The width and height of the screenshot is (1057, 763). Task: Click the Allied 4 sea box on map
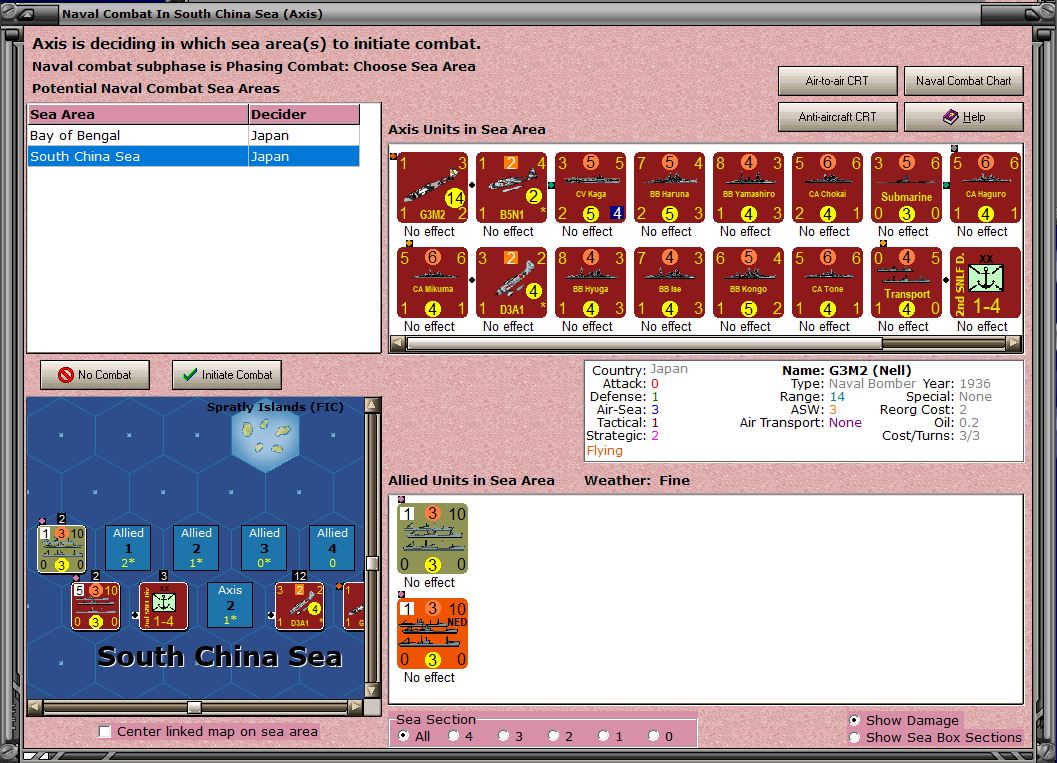(x=332, y=547)
